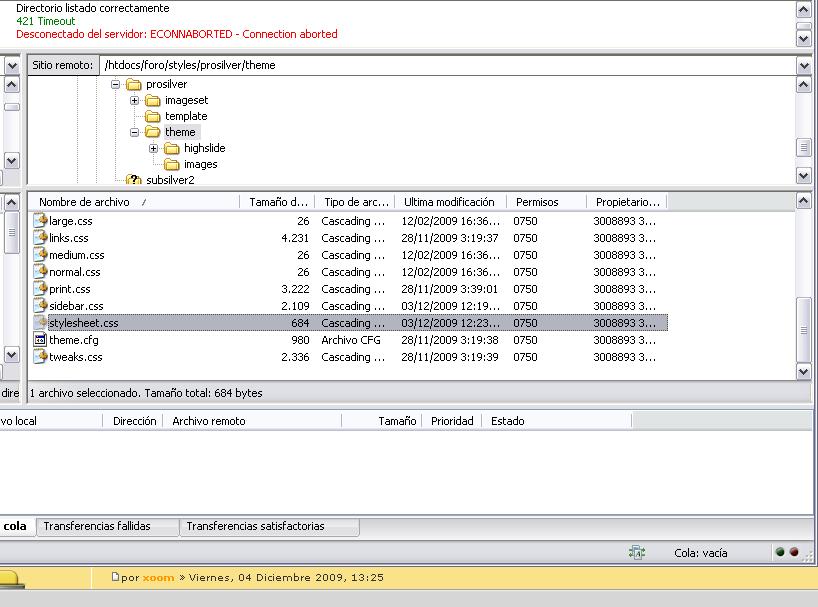Select the print.css file name
The image size is (818, 607).
[x=70, y=289]
